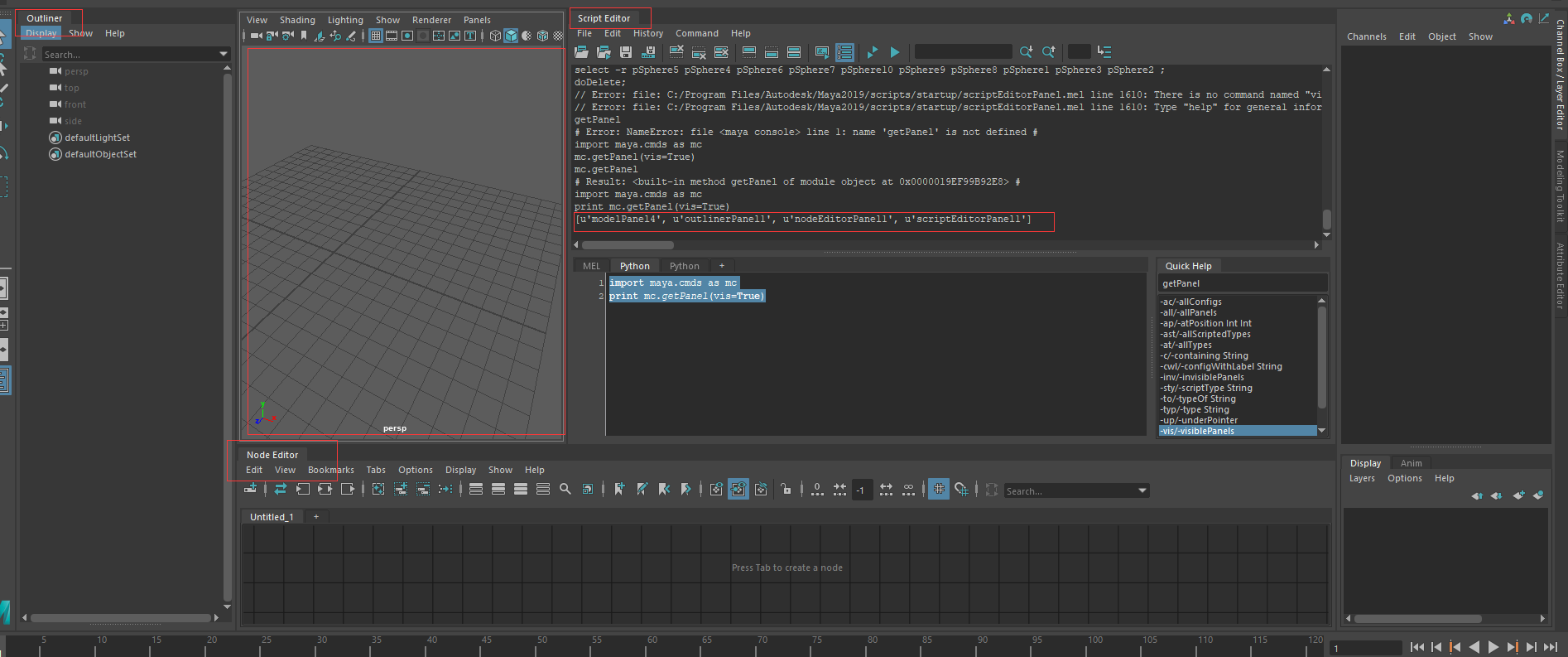Image resolution: width=1568 pixels, height=657 pixels.
Task: Toggle viewport grid display
Action: pos(376,36)
